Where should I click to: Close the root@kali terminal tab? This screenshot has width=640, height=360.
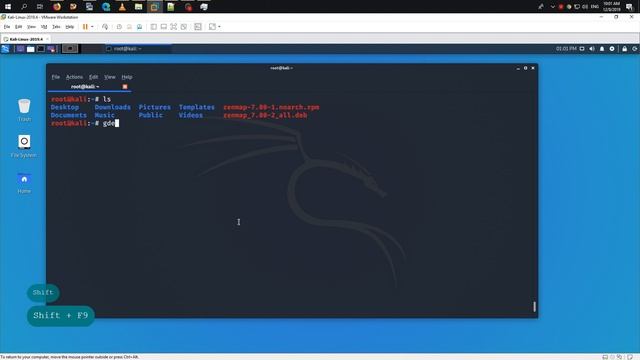pyautogui.click(x=125, y=87)
